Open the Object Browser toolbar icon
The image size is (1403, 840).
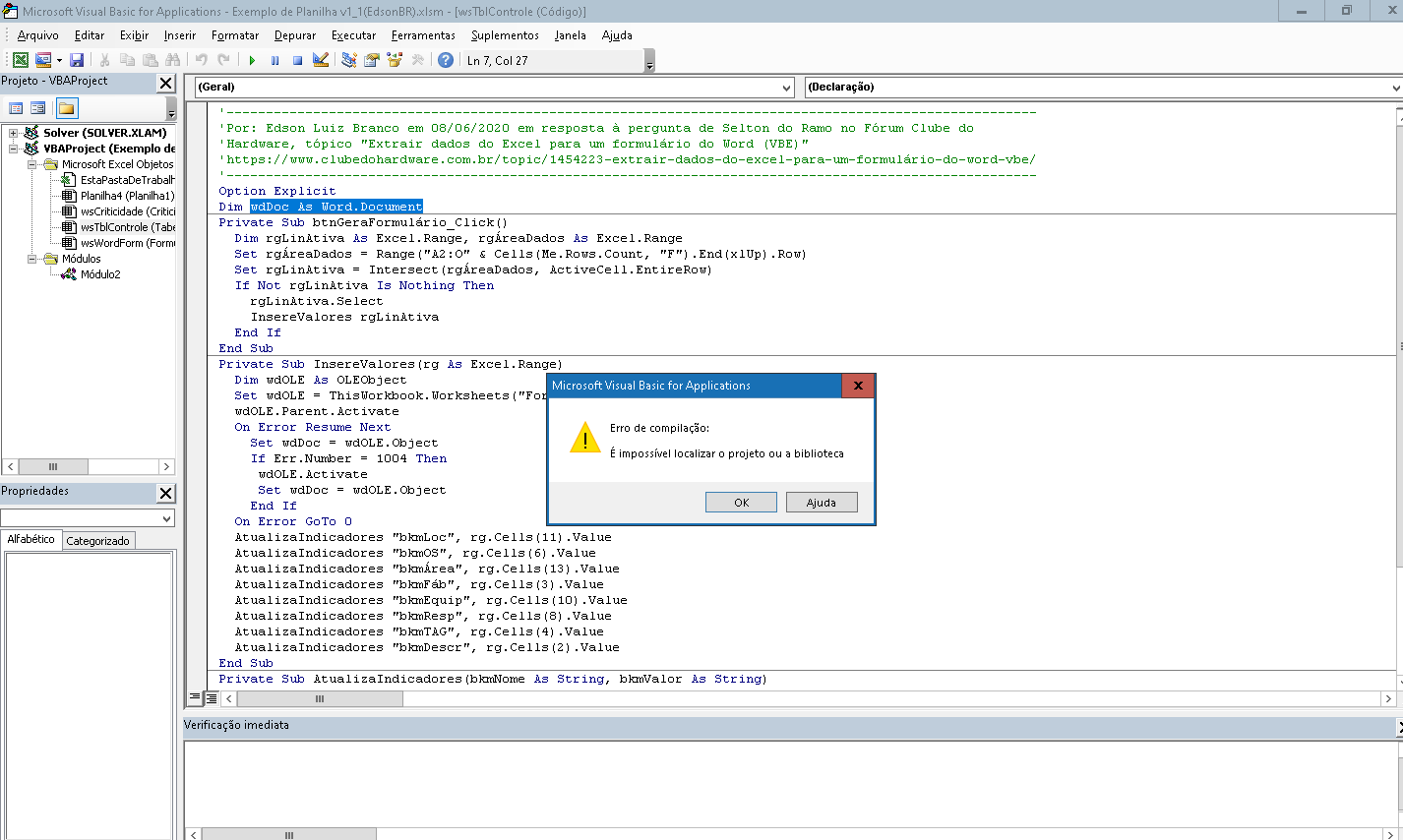pos(395,60)
